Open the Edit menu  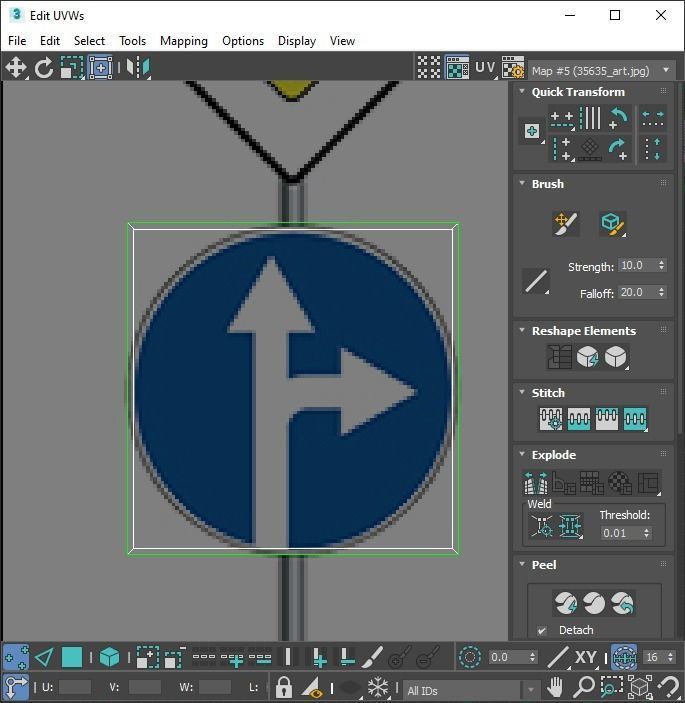point(50,41)
